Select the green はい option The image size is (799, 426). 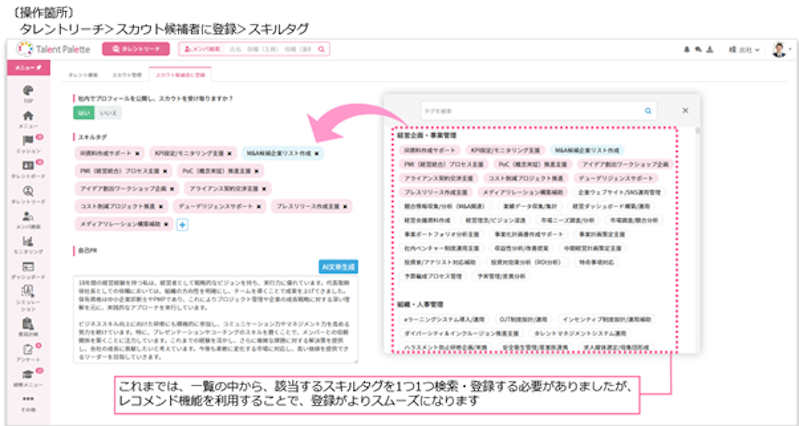click(x=82, y=114)
